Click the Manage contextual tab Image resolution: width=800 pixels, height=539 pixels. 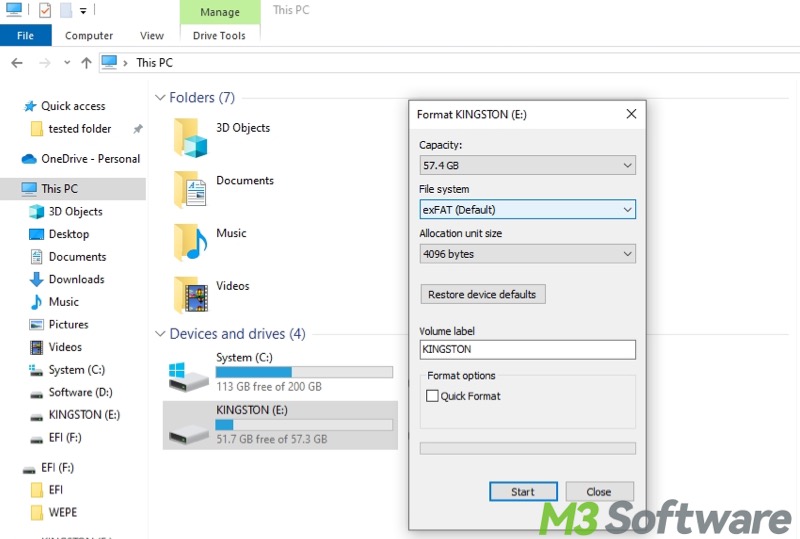(x=220, y=12)
